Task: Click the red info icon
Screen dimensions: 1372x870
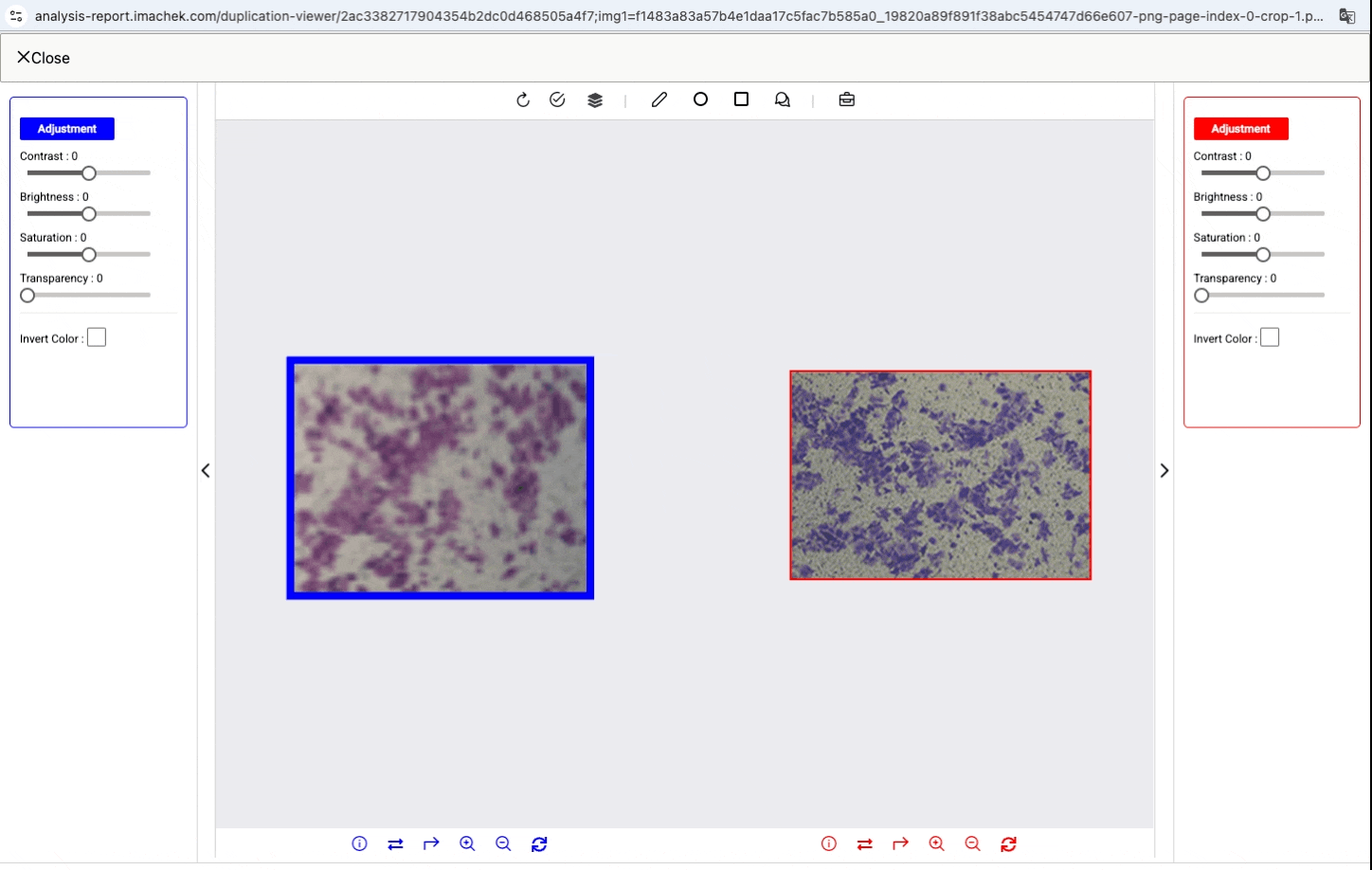Action: (829, 843)
